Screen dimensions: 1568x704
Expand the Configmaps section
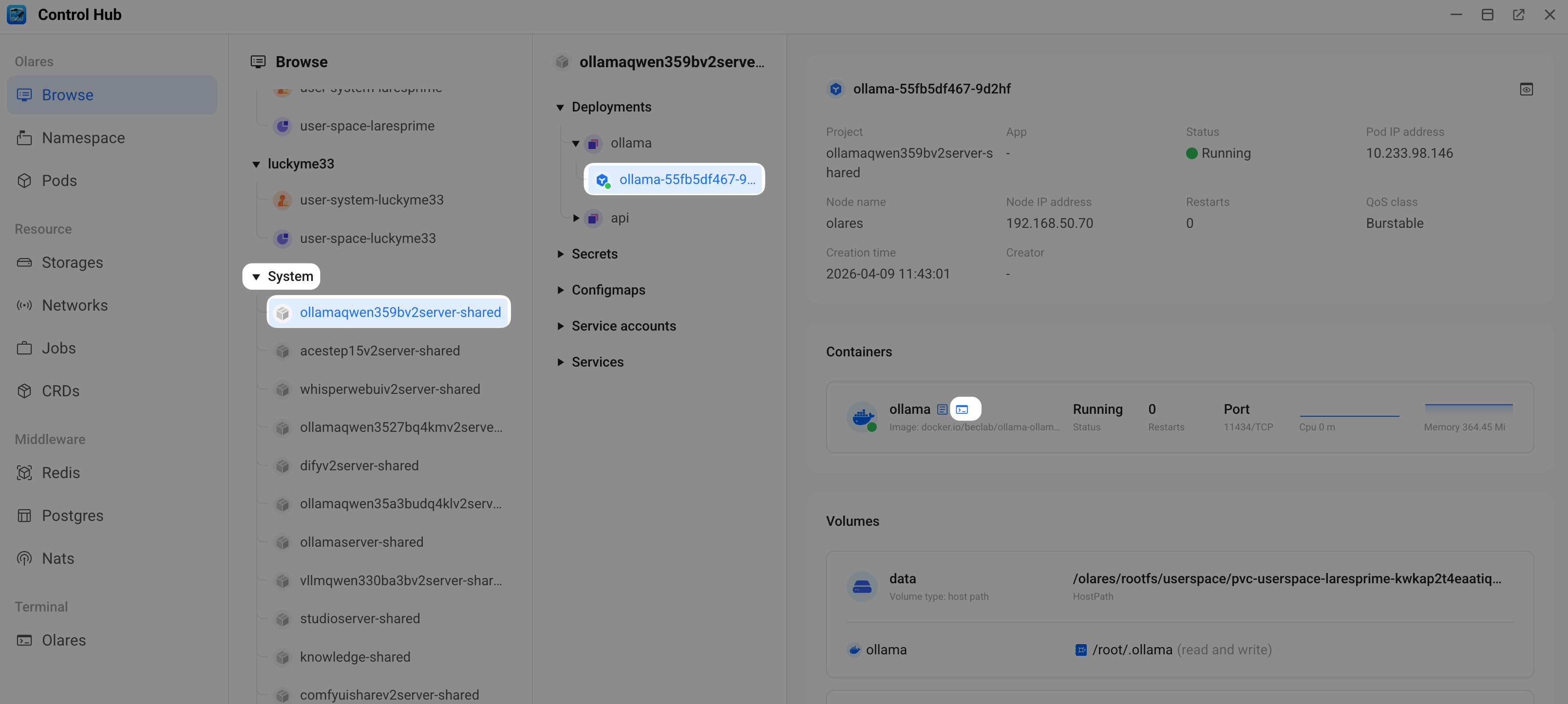click(561, 290)
